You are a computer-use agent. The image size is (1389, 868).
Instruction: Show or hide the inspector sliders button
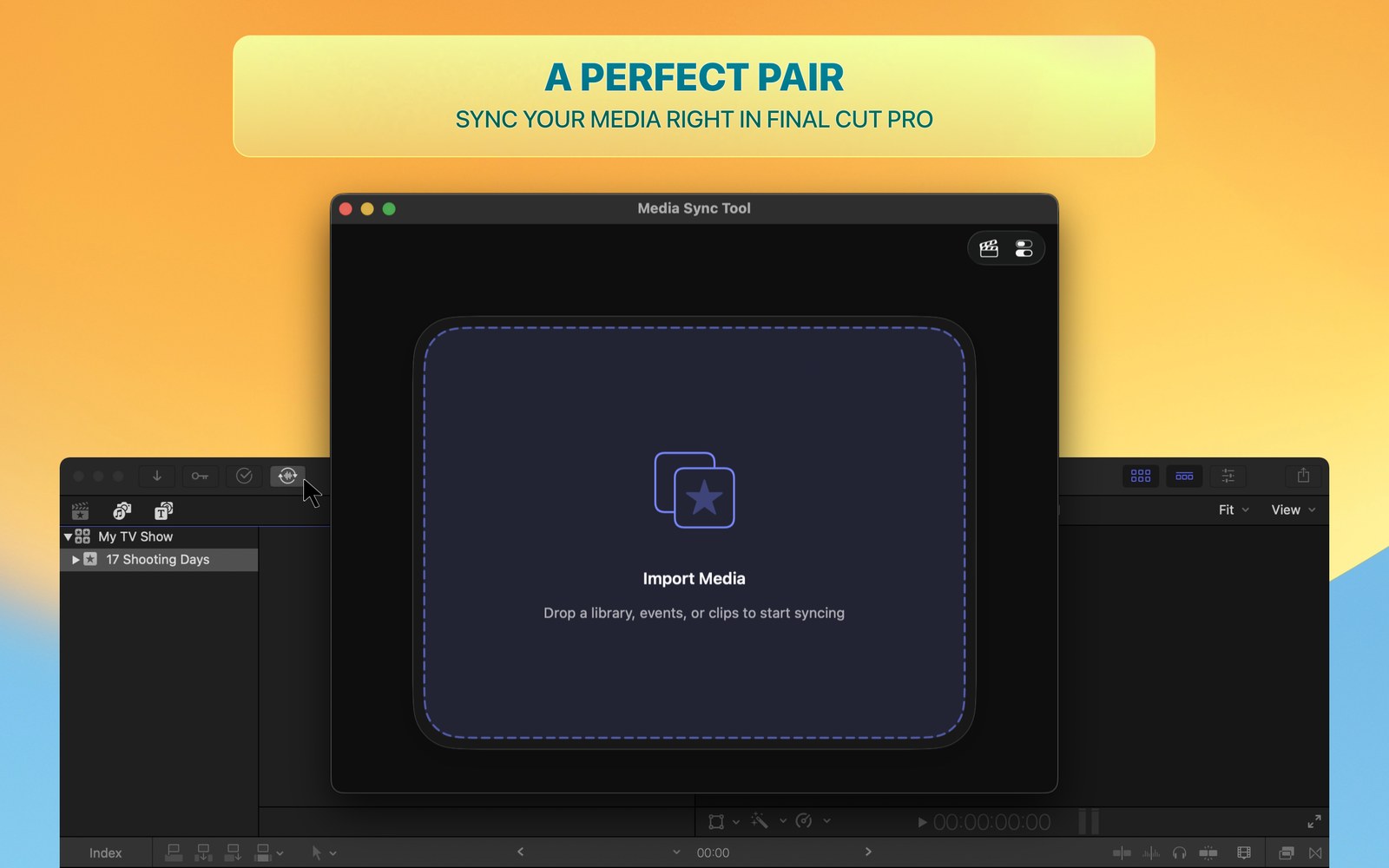click(1228, 476)
